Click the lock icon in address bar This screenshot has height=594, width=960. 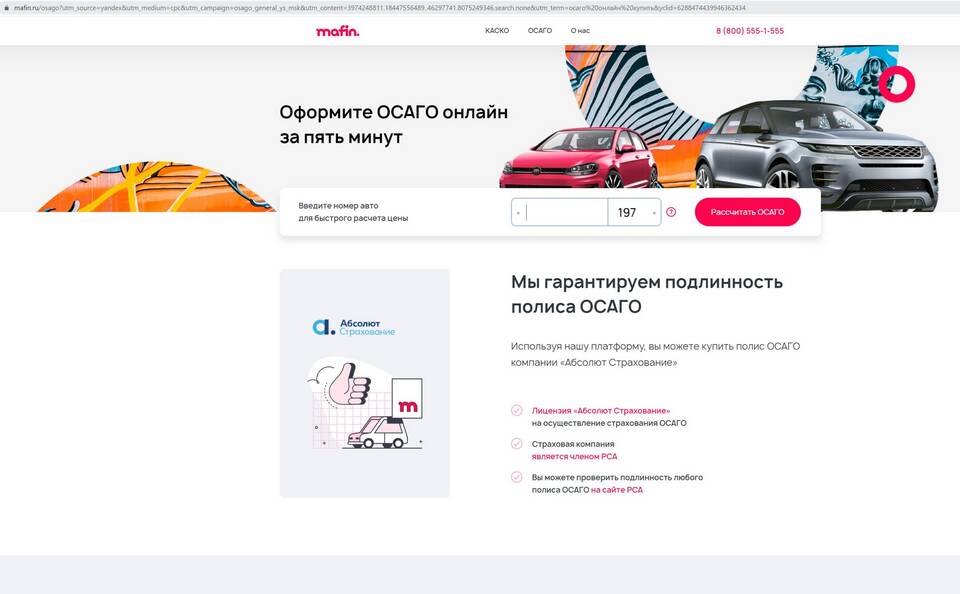pos(7,8)
